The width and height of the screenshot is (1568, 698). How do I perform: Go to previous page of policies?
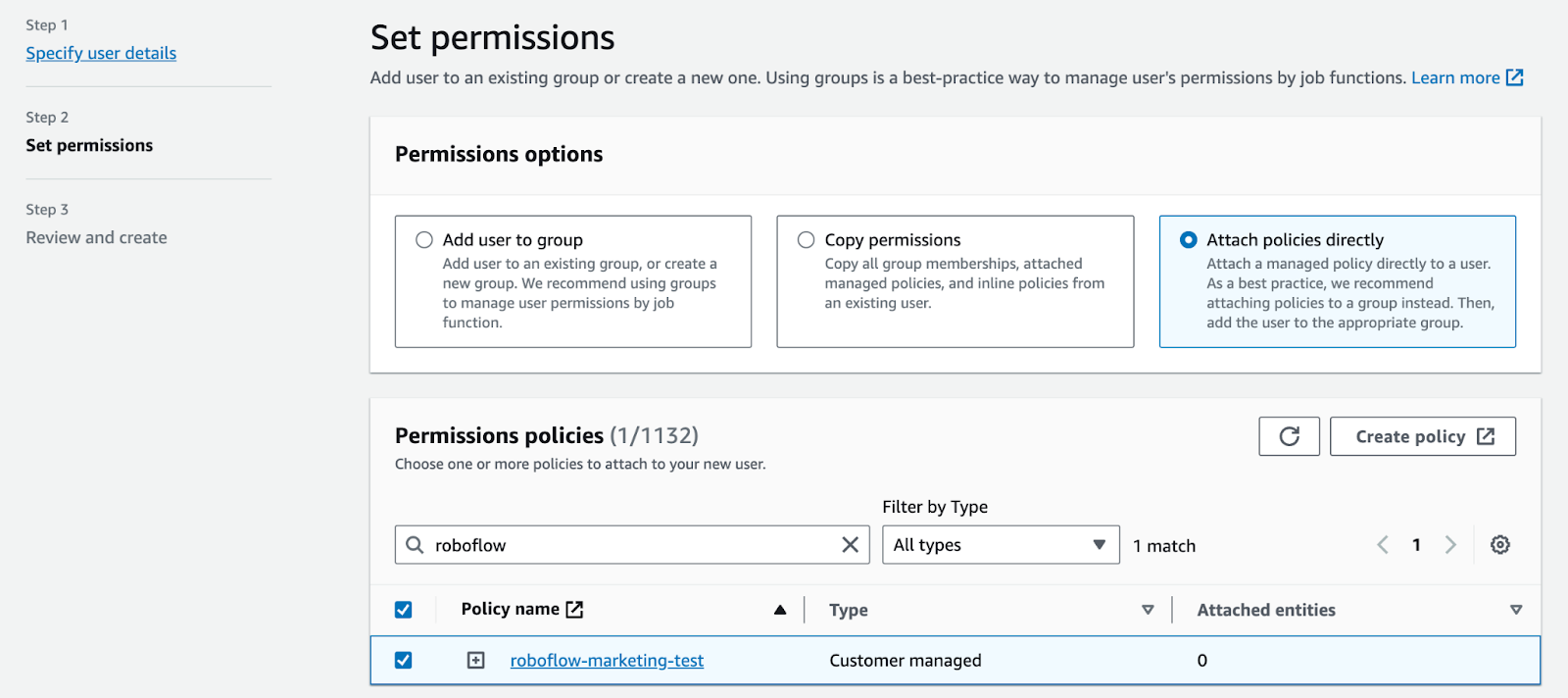pos(1383,545)
